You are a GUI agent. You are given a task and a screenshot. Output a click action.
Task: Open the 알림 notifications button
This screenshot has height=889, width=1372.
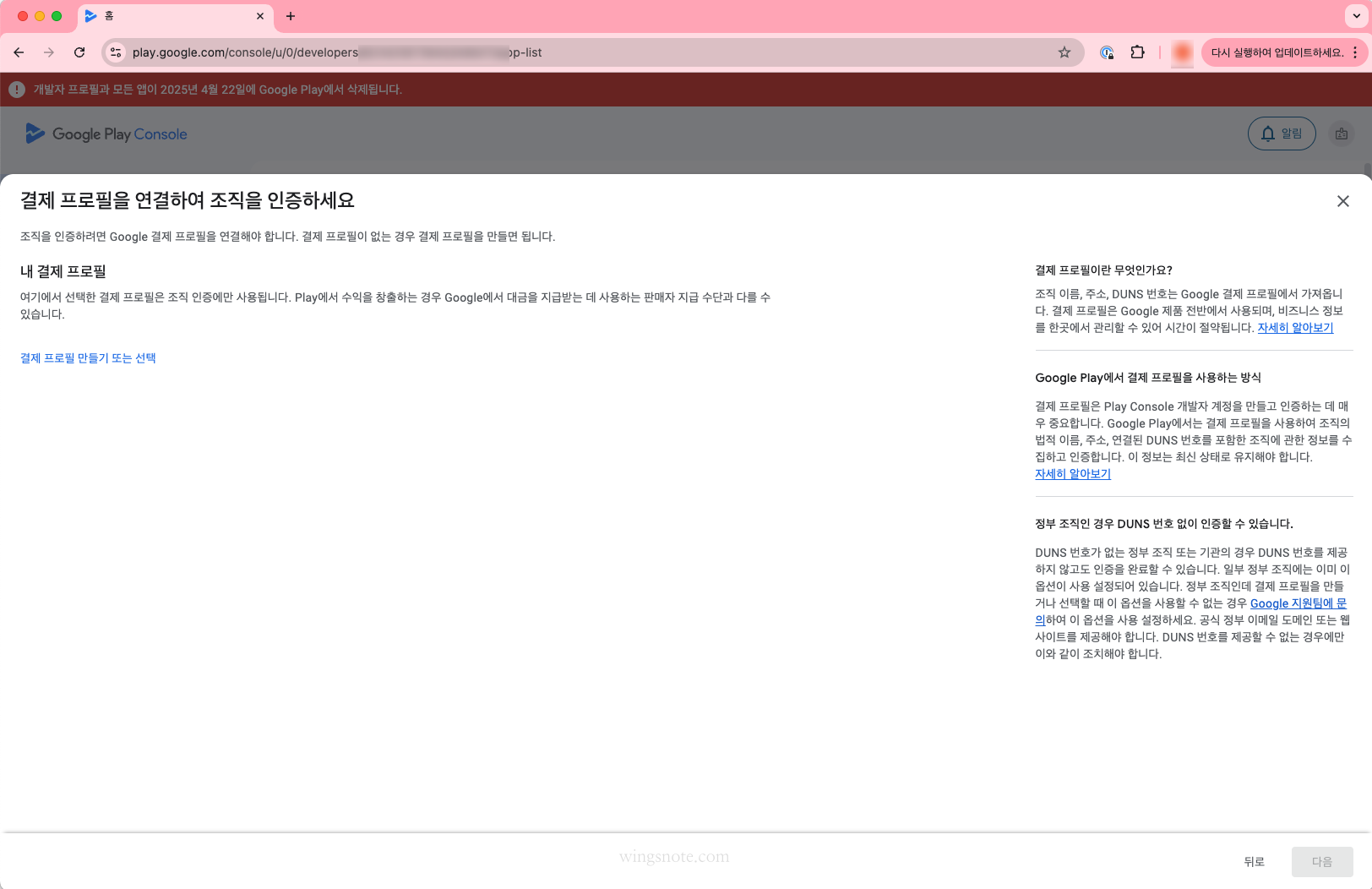(x=1282, y=134)
